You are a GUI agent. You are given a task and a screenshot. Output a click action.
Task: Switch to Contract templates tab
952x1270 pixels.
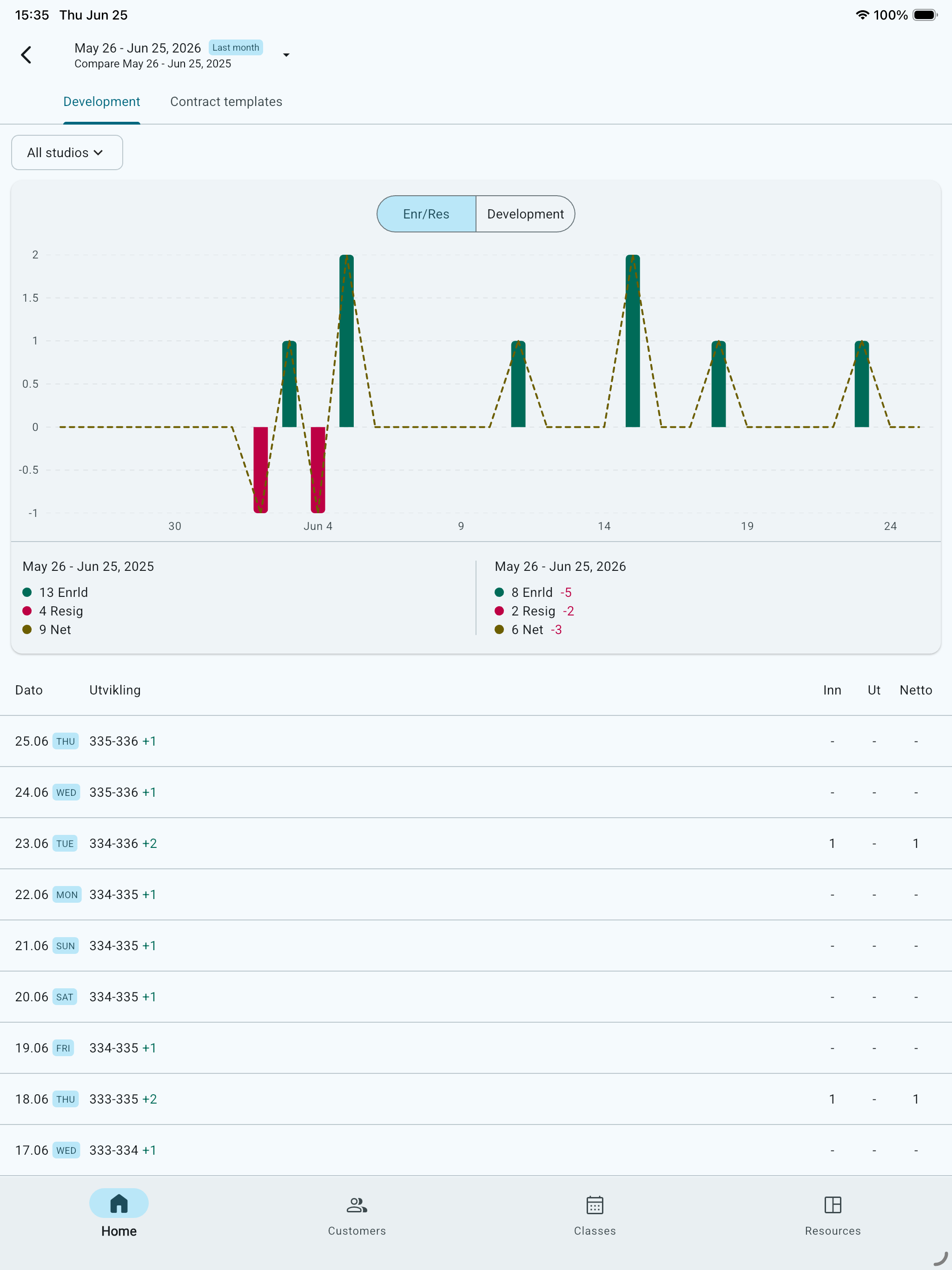226,102
